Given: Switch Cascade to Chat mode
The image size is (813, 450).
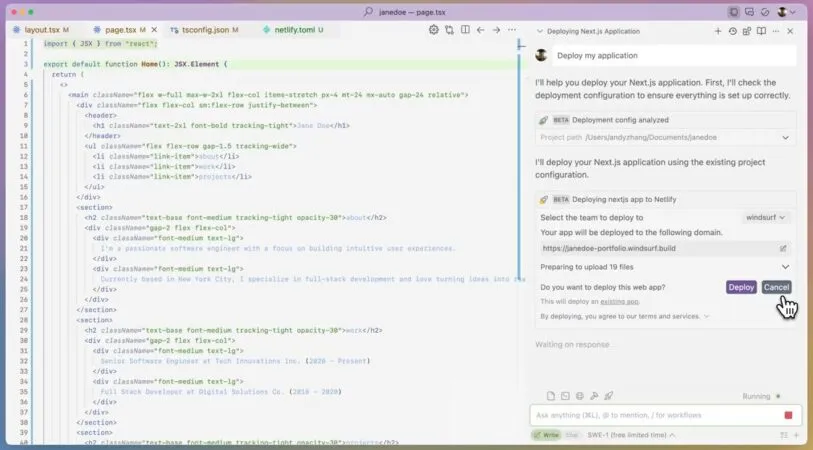Looking at the screenshot, I should [572, 435].
